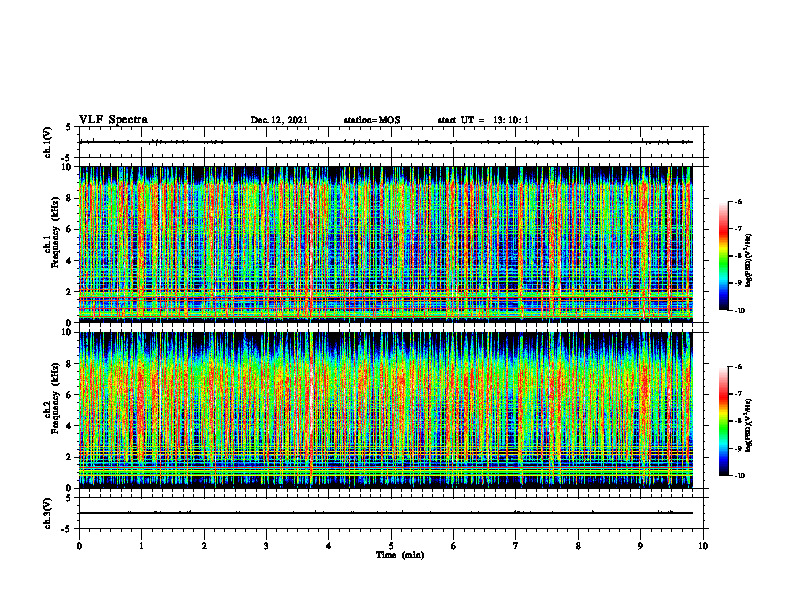Click the time axis tick label '5'

(x=391, y=546)
